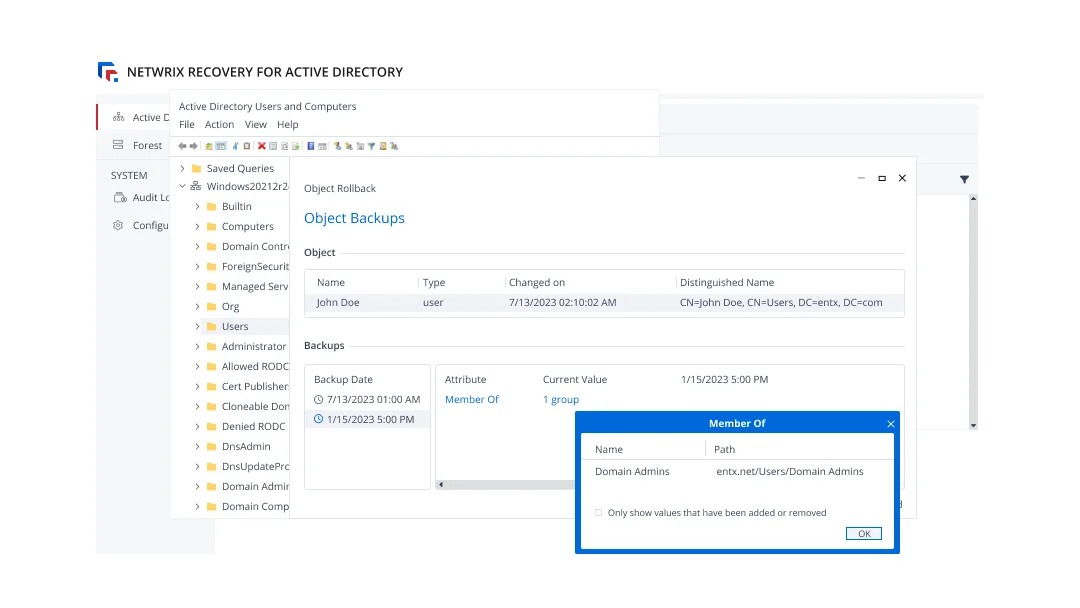1080x608 pixels.
Task: Toggle the Show/Hide console tree icon
Action: (x=220, y=146)
